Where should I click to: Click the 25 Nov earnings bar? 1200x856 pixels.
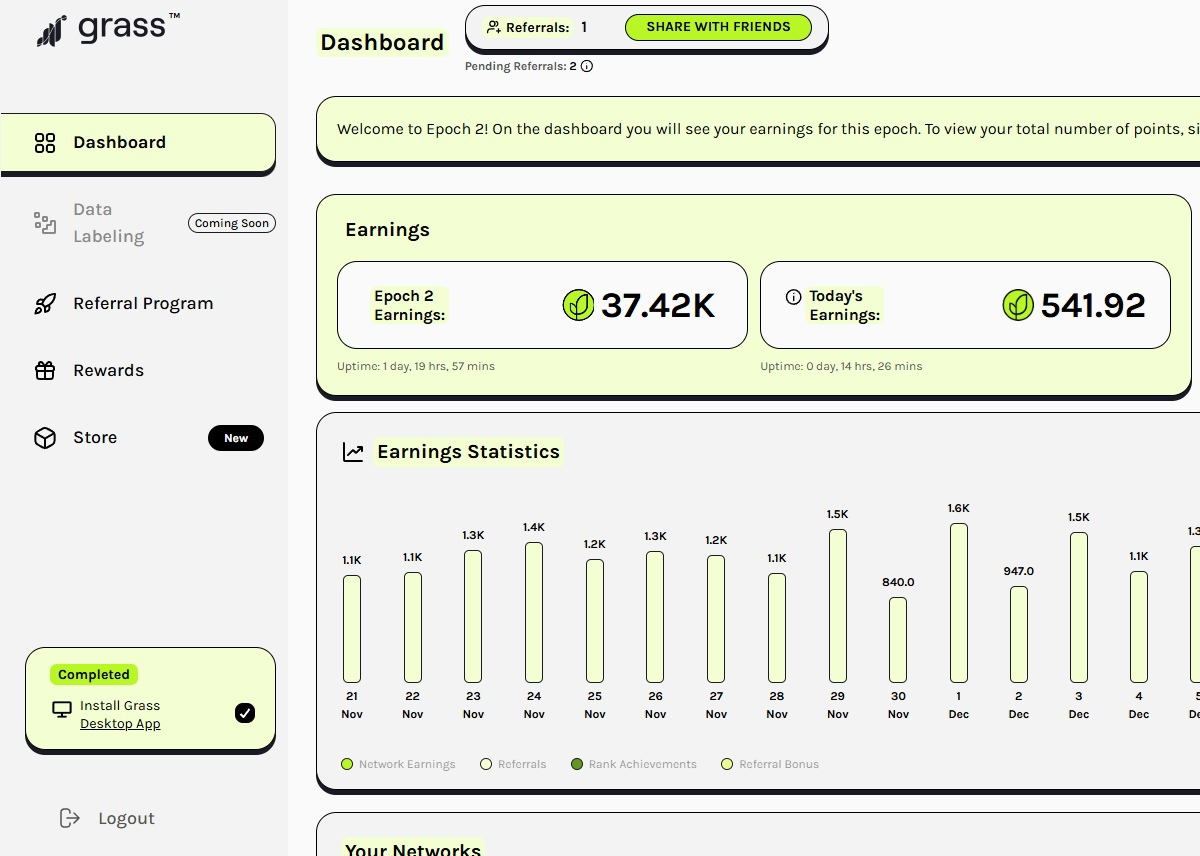coord(595,621)
